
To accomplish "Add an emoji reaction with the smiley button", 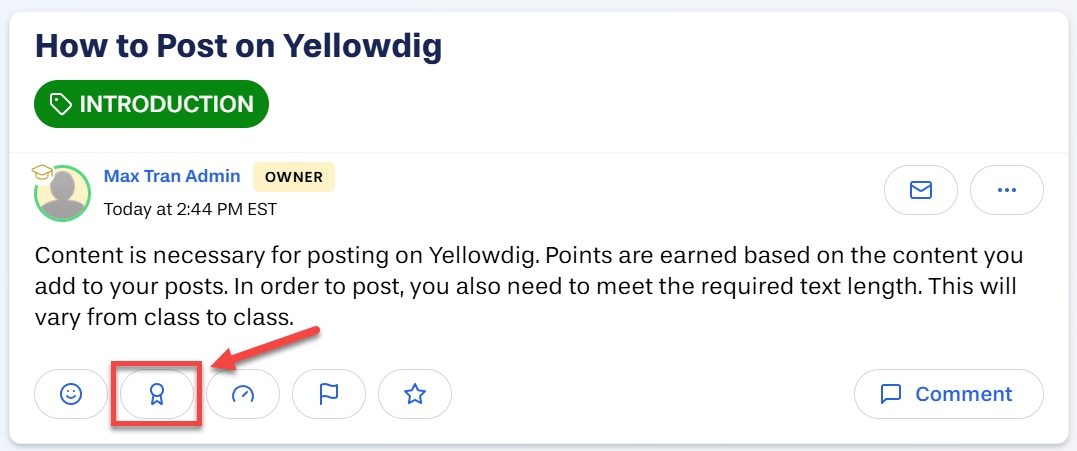I will [x=71, y=394].
